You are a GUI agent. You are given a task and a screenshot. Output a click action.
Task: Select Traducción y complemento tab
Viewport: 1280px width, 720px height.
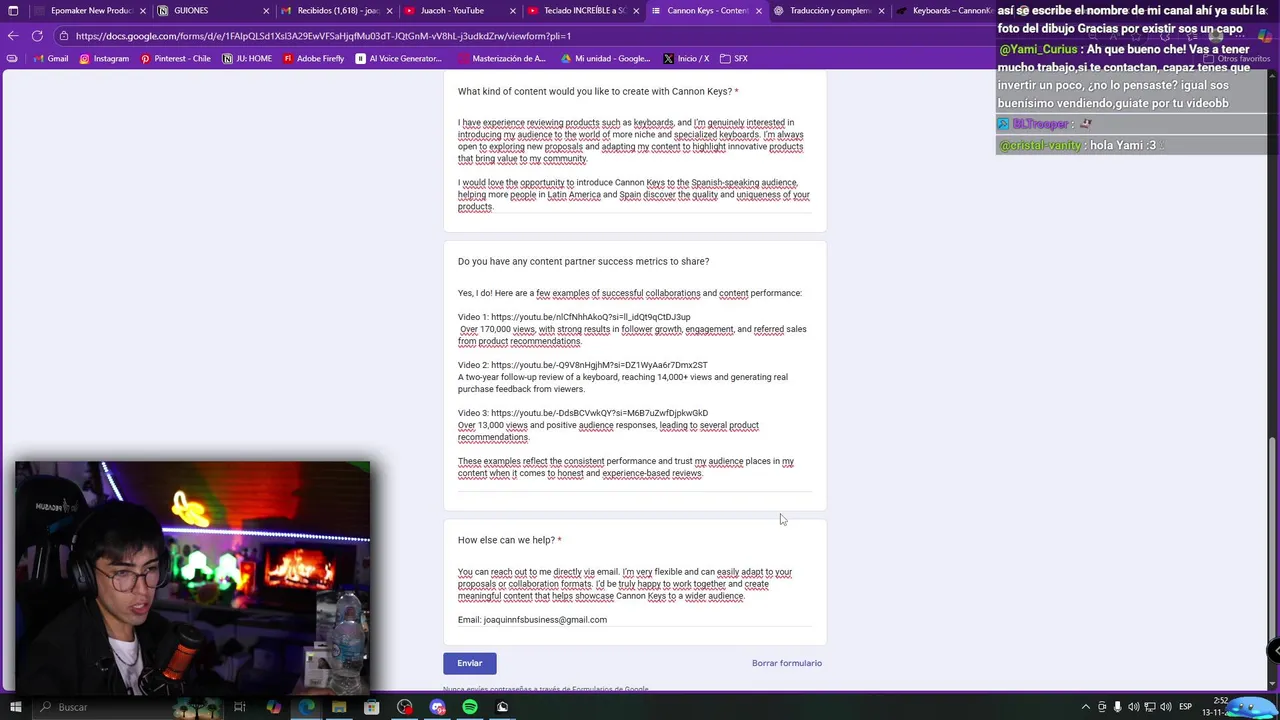[828, 11]
